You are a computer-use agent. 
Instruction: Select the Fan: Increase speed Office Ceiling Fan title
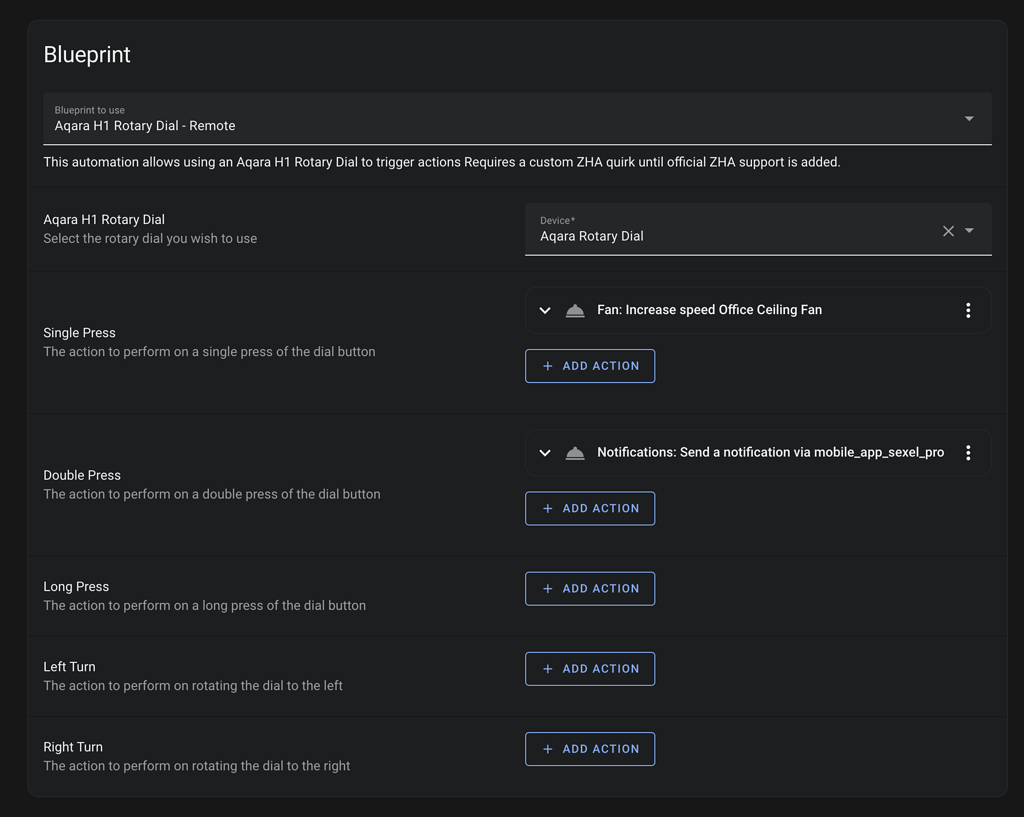(x=709, y=310)
